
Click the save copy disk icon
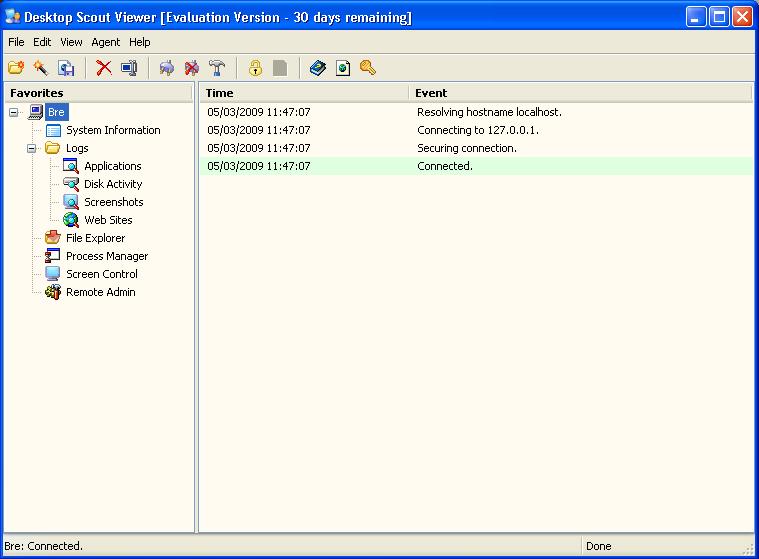66,68
